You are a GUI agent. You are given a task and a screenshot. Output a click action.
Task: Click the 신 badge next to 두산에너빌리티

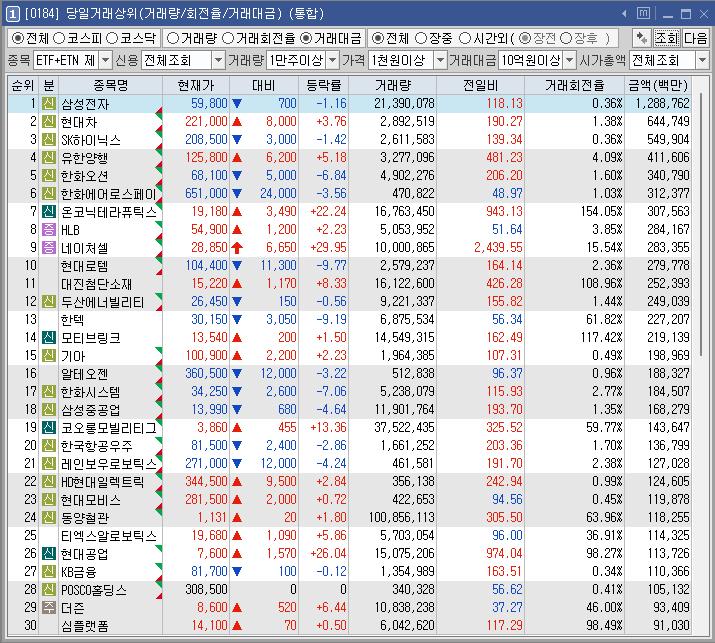pos(48,301)
